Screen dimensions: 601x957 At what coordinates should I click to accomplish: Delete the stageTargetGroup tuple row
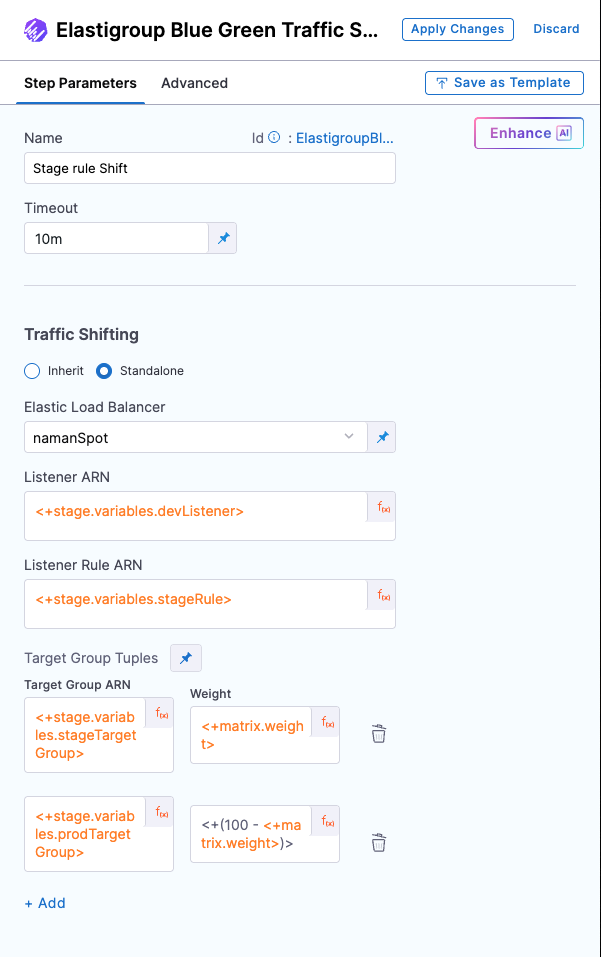[x=379, y=734]
